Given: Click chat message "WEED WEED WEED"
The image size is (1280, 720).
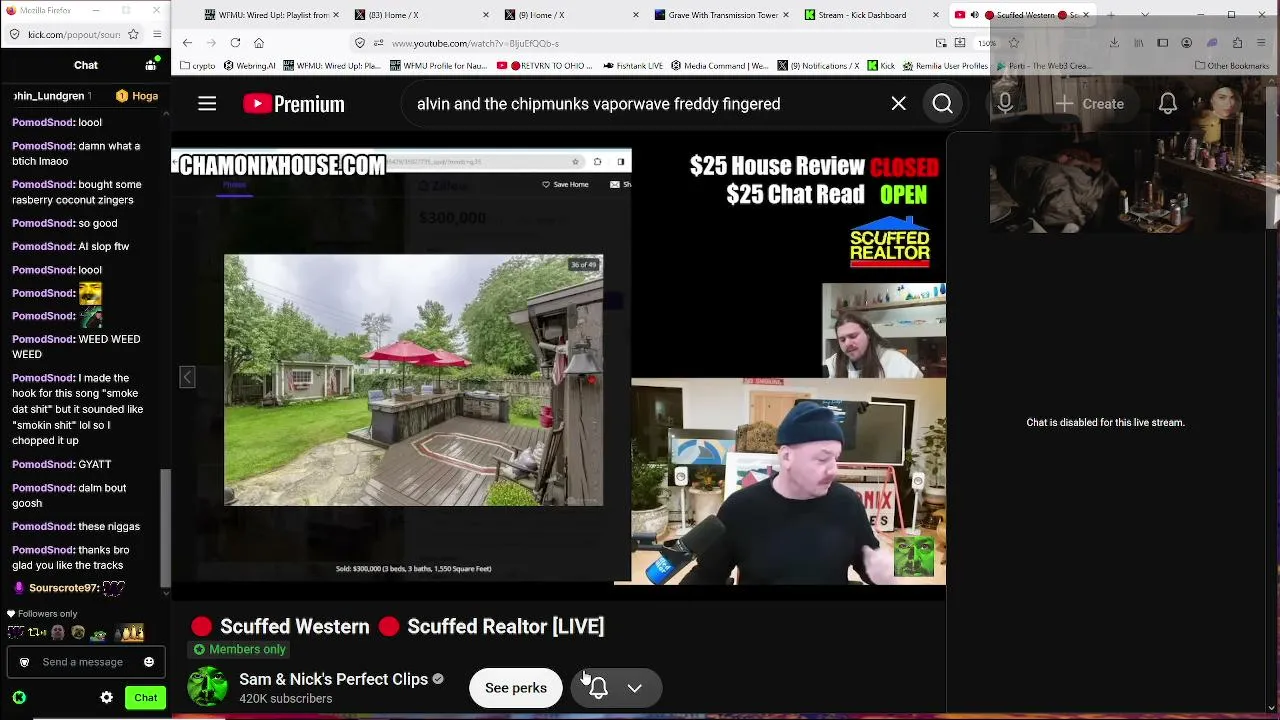Looking at the screenshot, I should click(x=76, y=346).
